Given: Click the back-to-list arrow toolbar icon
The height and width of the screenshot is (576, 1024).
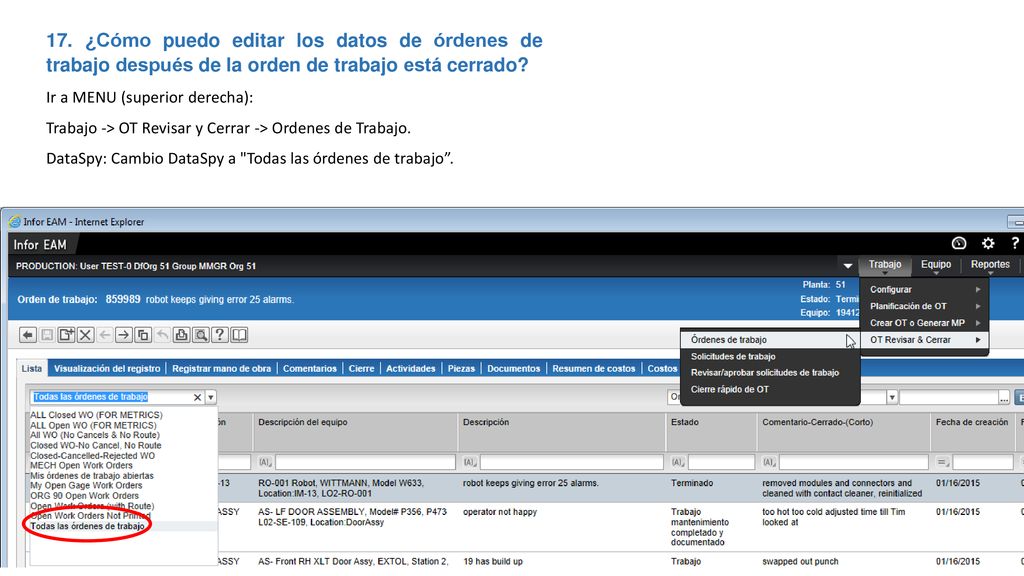Looking at the screenshot, I should click(27, 335).
